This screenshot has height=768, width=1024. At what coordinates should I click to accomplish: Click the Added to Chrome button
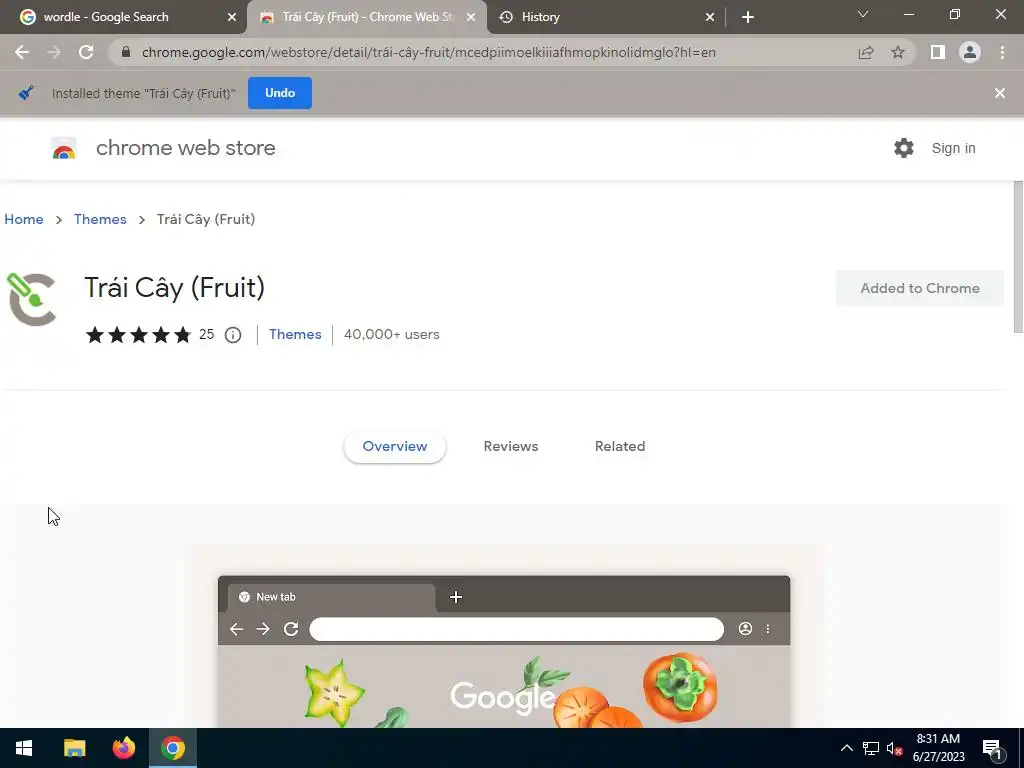coord(920,288)
